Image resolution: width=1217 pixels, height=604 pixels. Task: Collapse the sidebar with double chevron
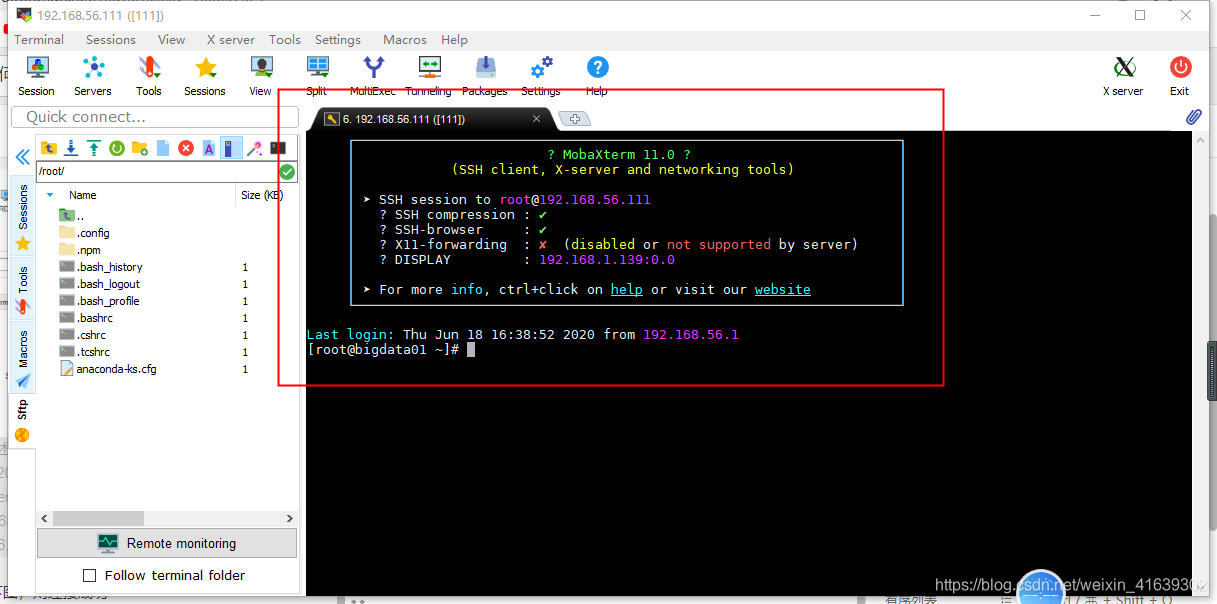22,157
